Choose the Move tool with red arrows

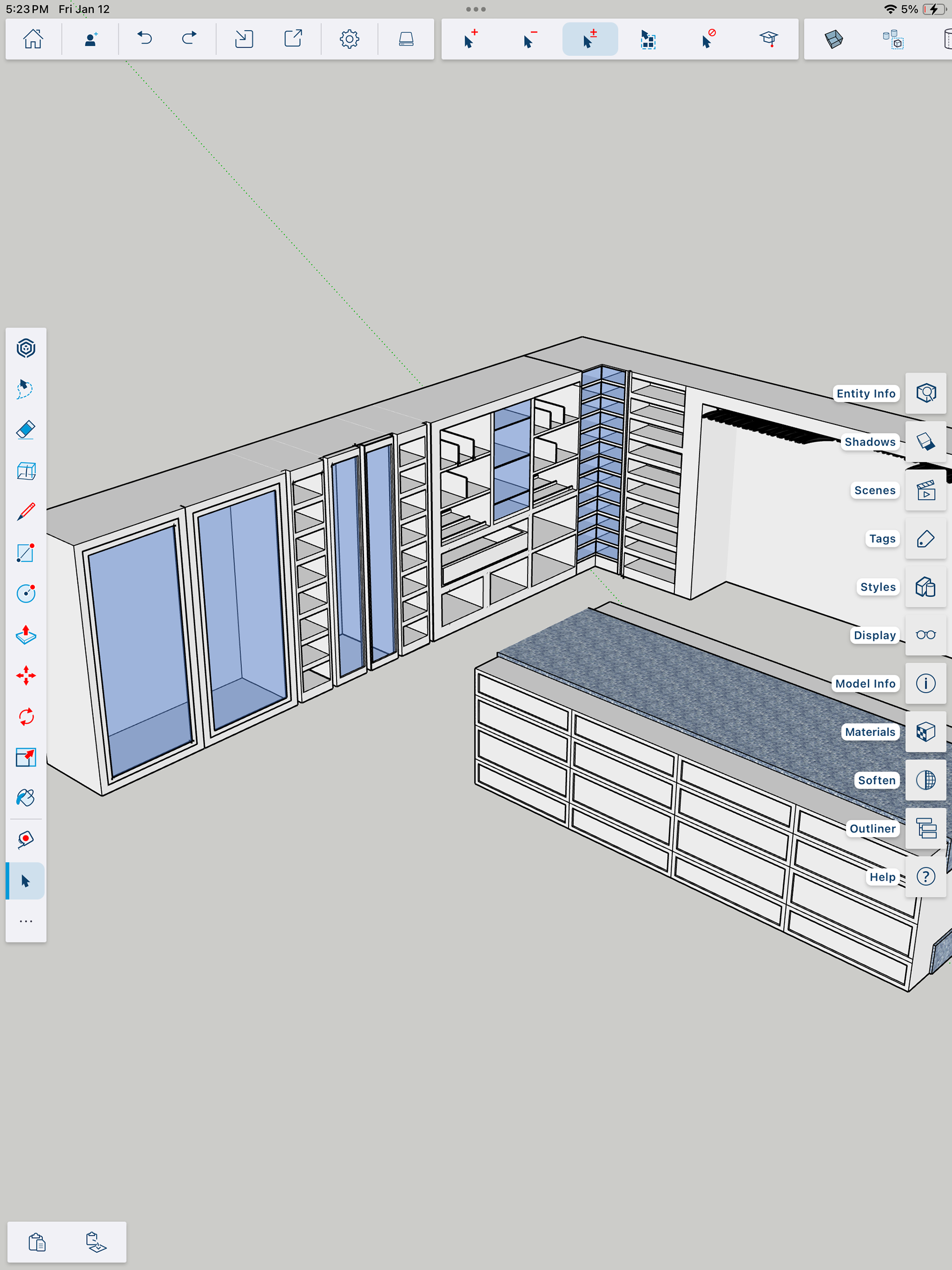coord(26,675)
